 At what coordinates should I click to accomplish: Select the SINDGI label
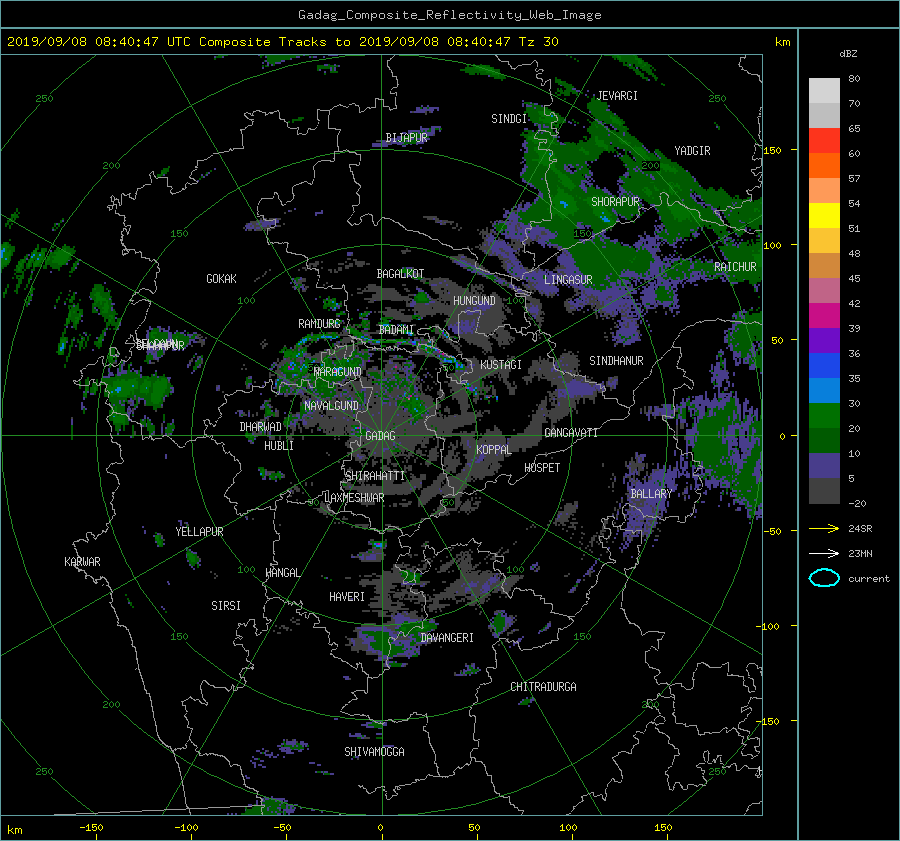(509, 119)
